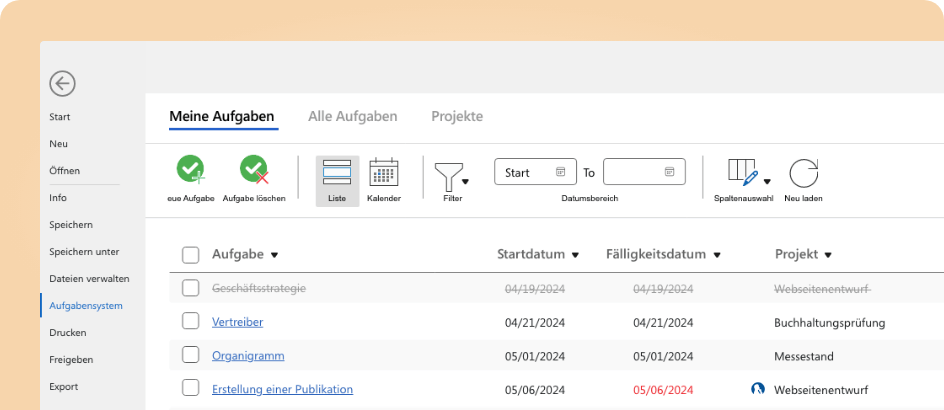This screenshot has width=944, height=410.
Task: Click the Aufgabe löschen delete icon
Action: [254, 169]
